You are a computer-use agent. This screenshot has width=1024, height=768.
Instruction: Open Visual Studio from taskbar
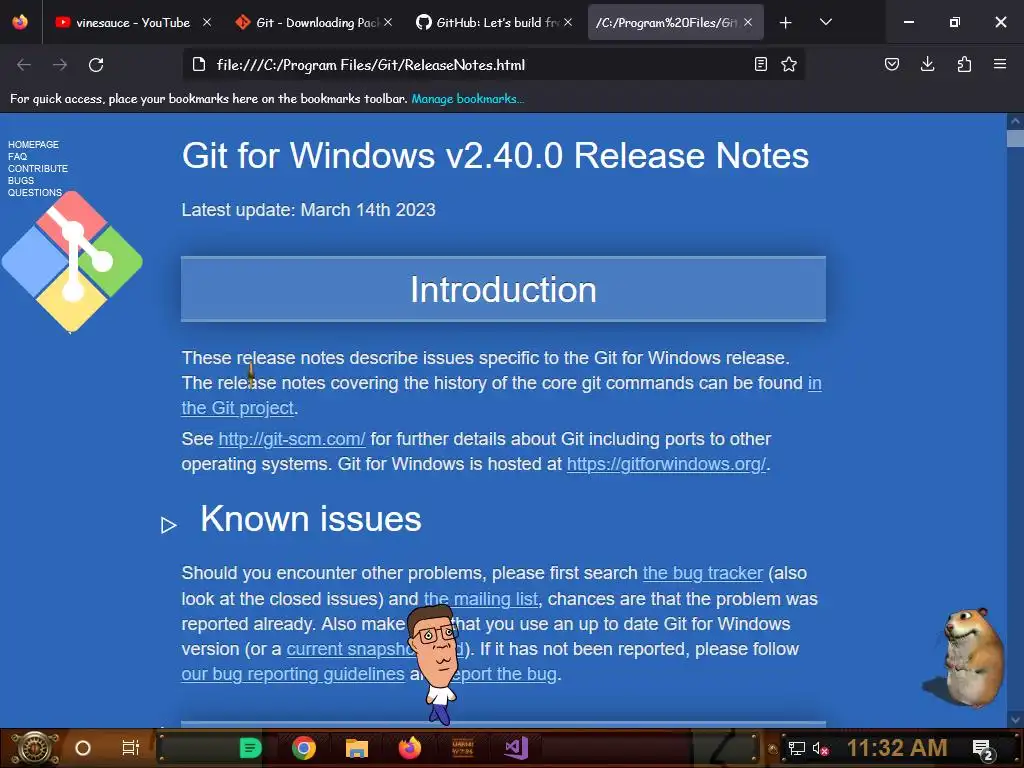click(516, 748)
